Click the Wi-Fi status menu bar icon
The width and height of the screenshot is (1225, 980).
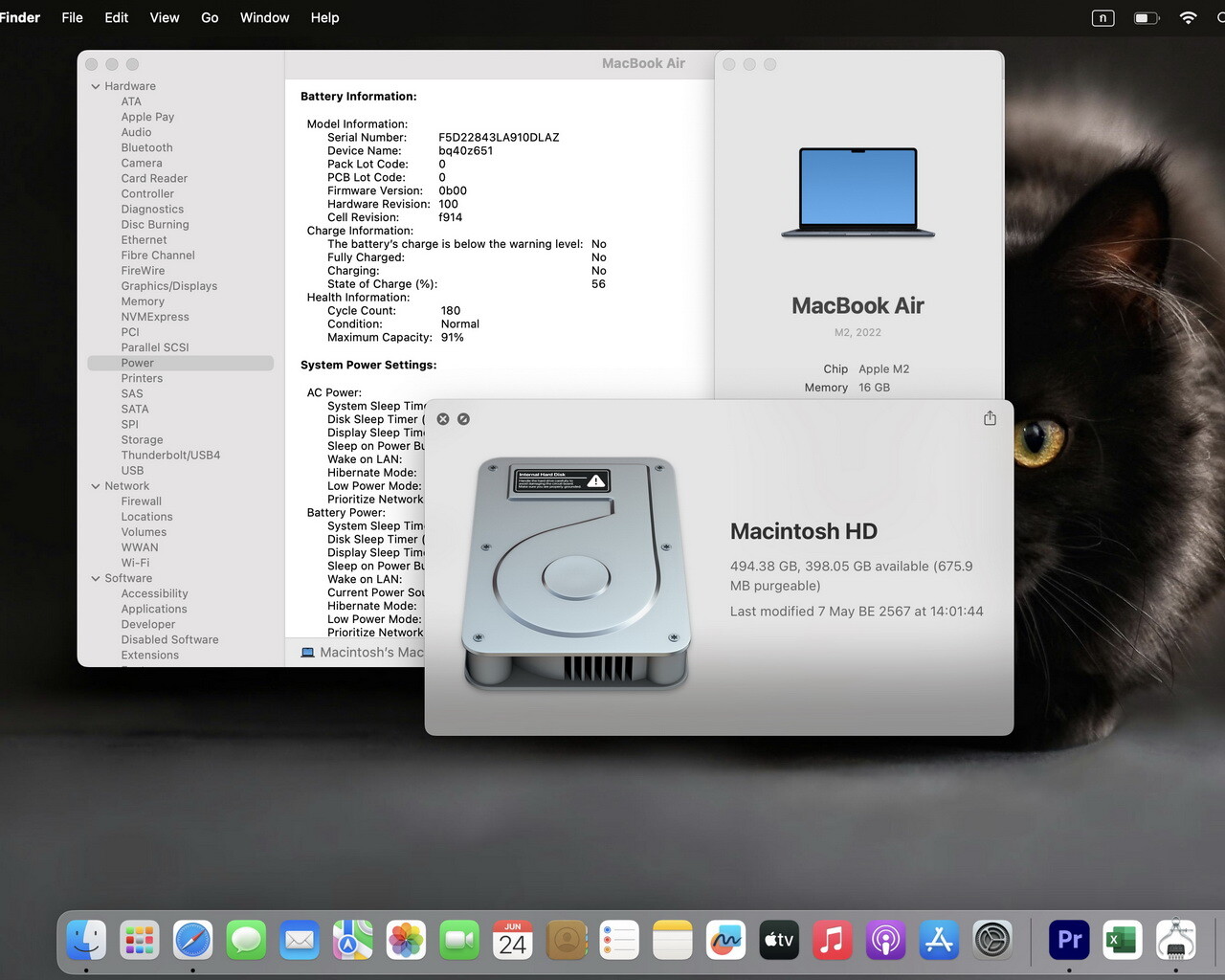1188,17
